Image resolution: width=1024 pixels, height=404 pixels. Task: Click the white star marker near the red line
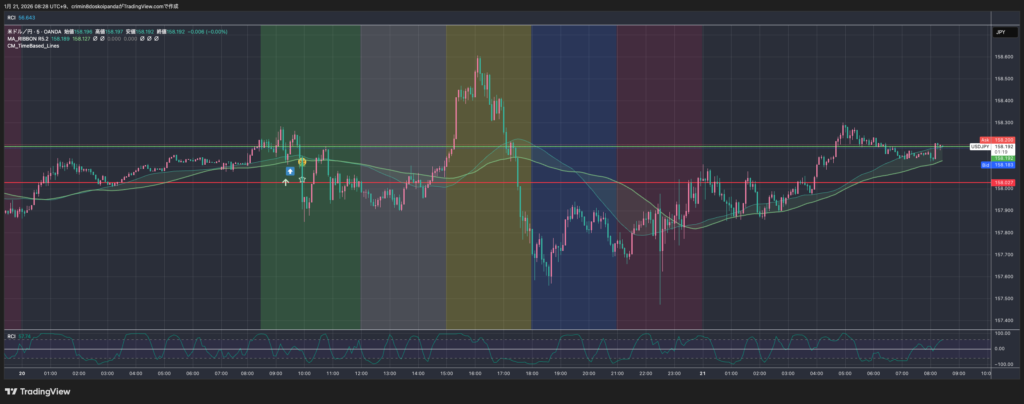point(302,180)
